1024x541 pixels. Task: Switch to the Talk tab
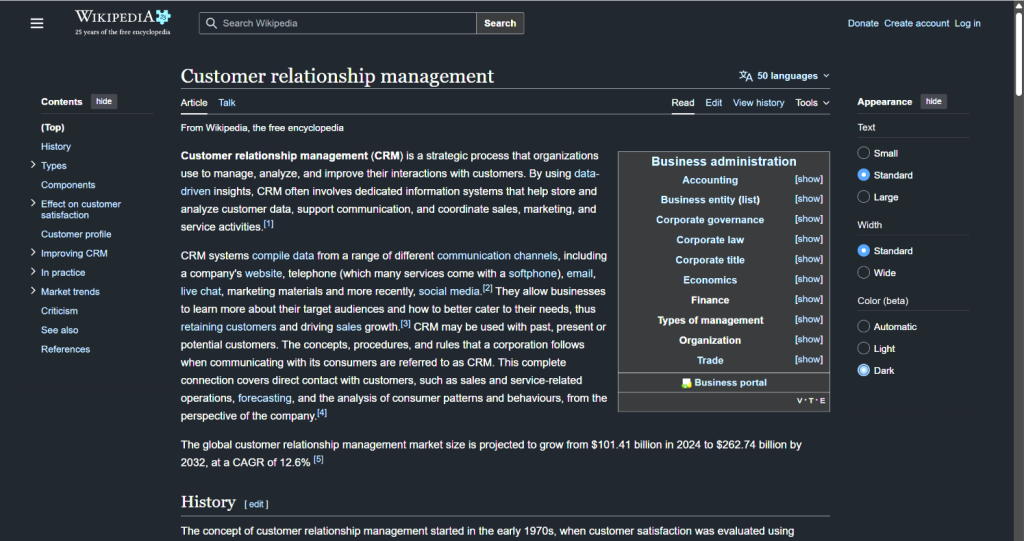[x=227, y=103]
